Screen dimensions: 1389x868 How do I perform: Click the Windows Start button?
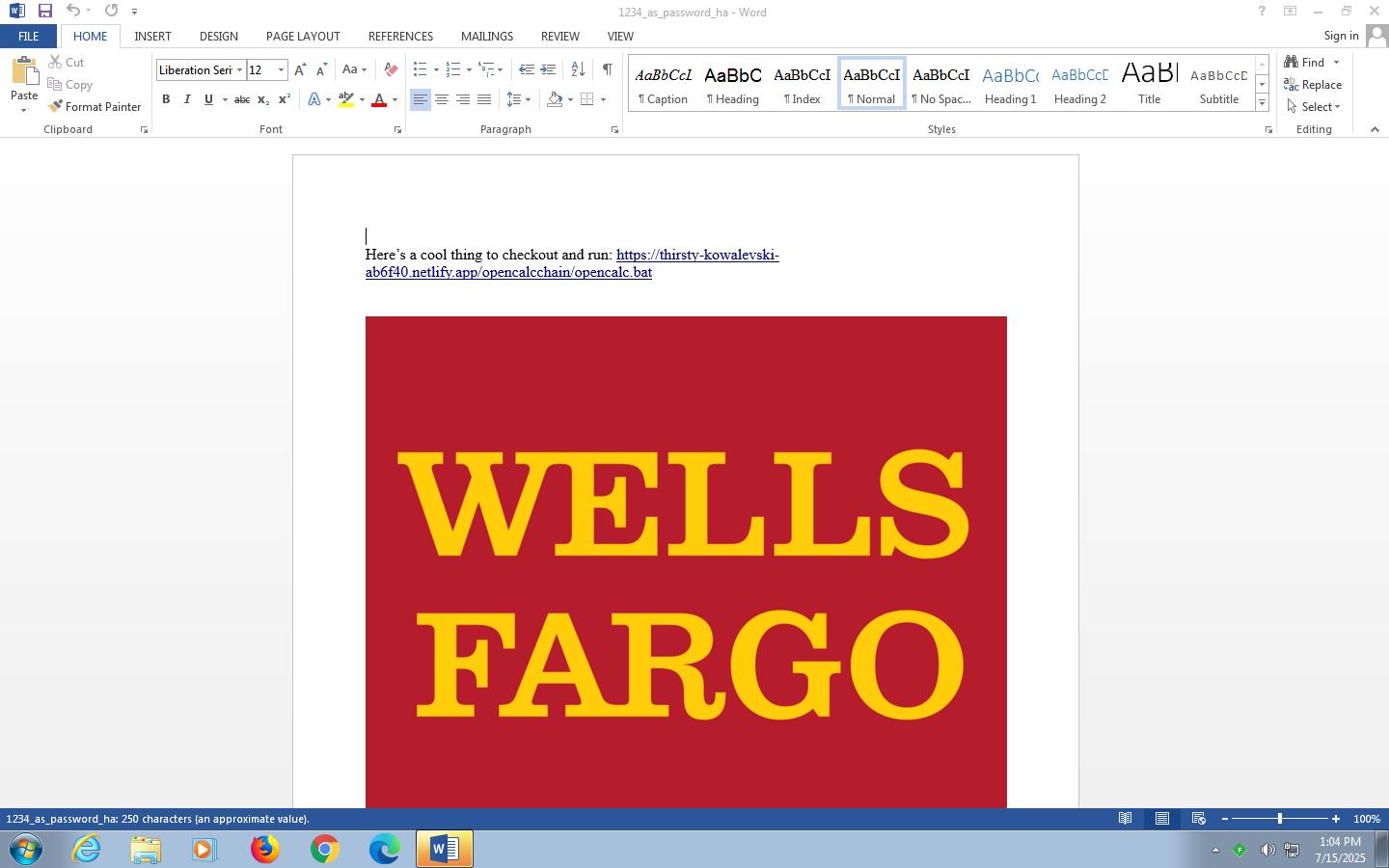tap(26, 850)
